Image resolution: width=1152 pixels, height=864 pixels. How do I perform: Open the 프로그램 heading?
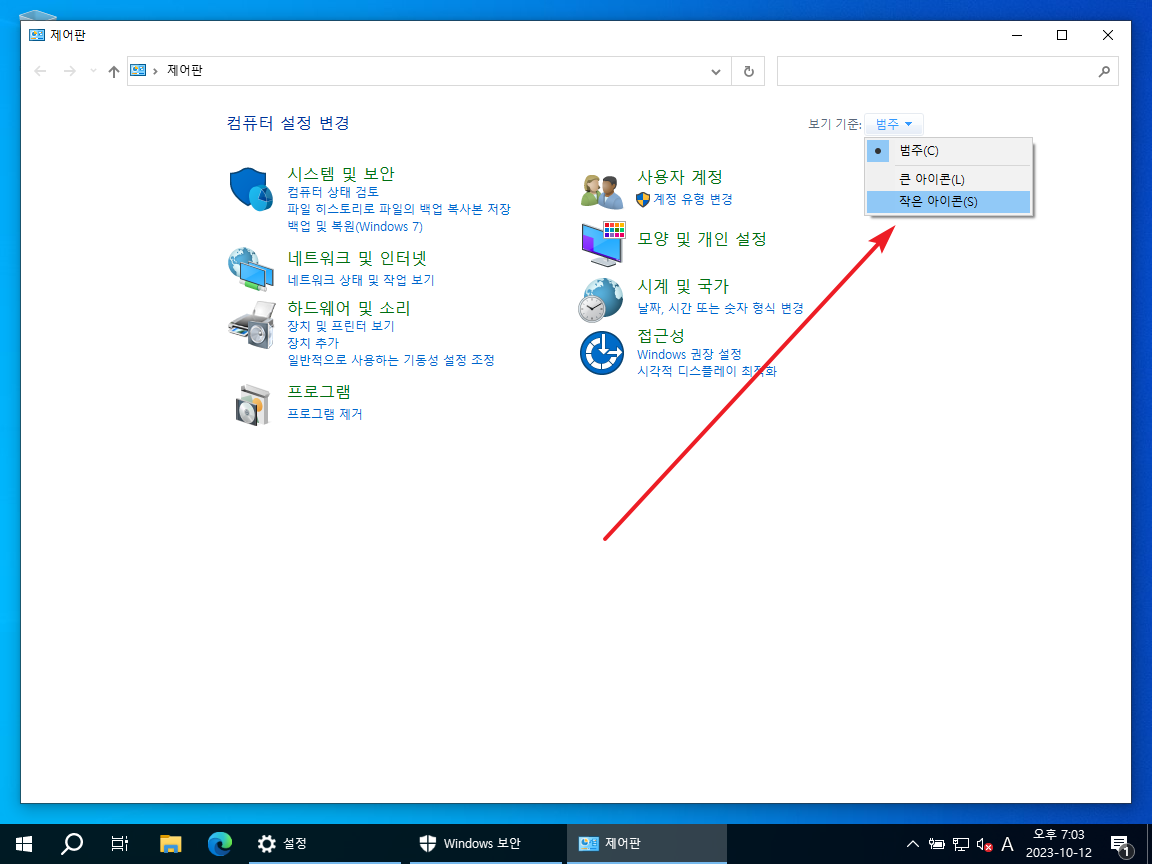[319, 392]
